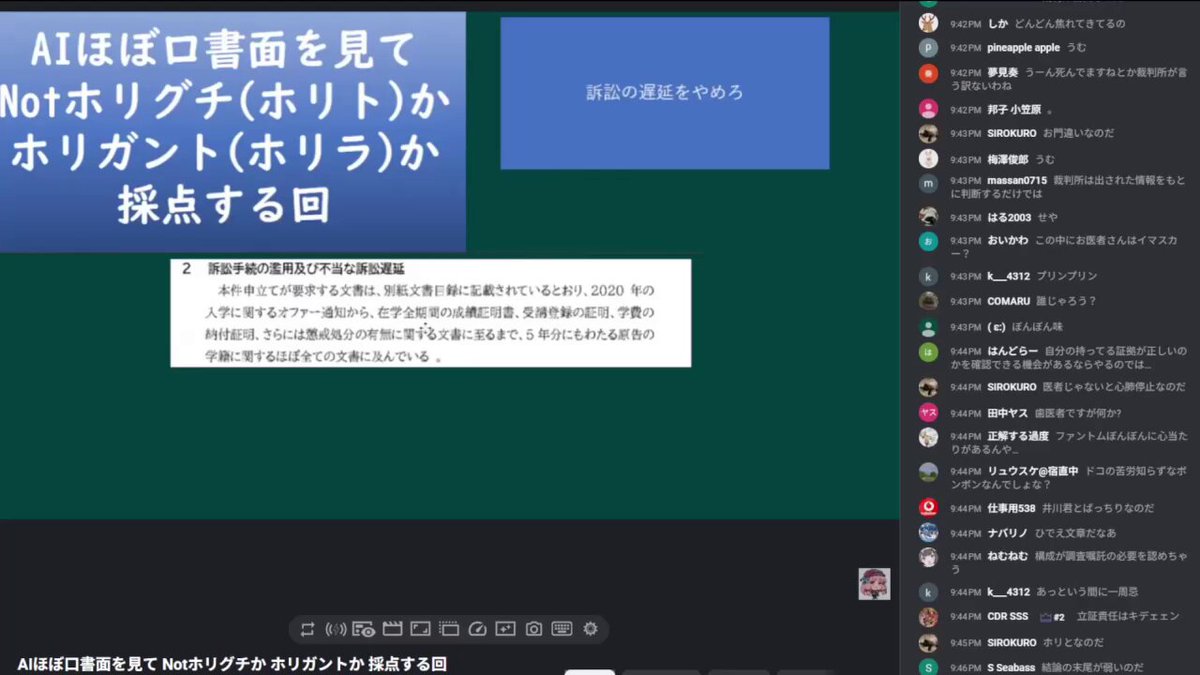
Task: Click the dashed-top window icon in toolbar
Action: click(449, 629)
